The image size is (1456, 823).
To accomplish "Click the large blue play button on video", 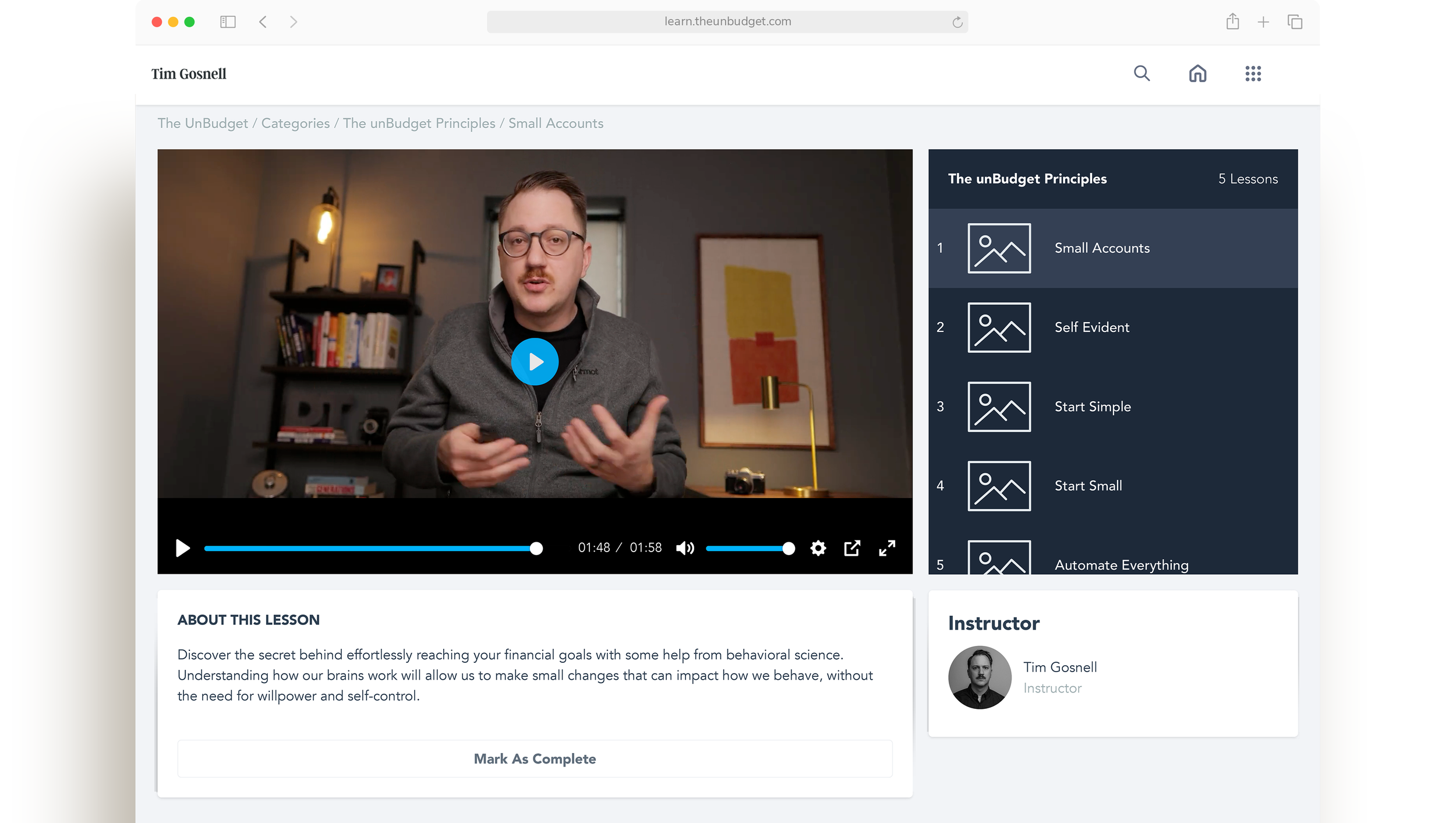I will click(x=535, y=362).
